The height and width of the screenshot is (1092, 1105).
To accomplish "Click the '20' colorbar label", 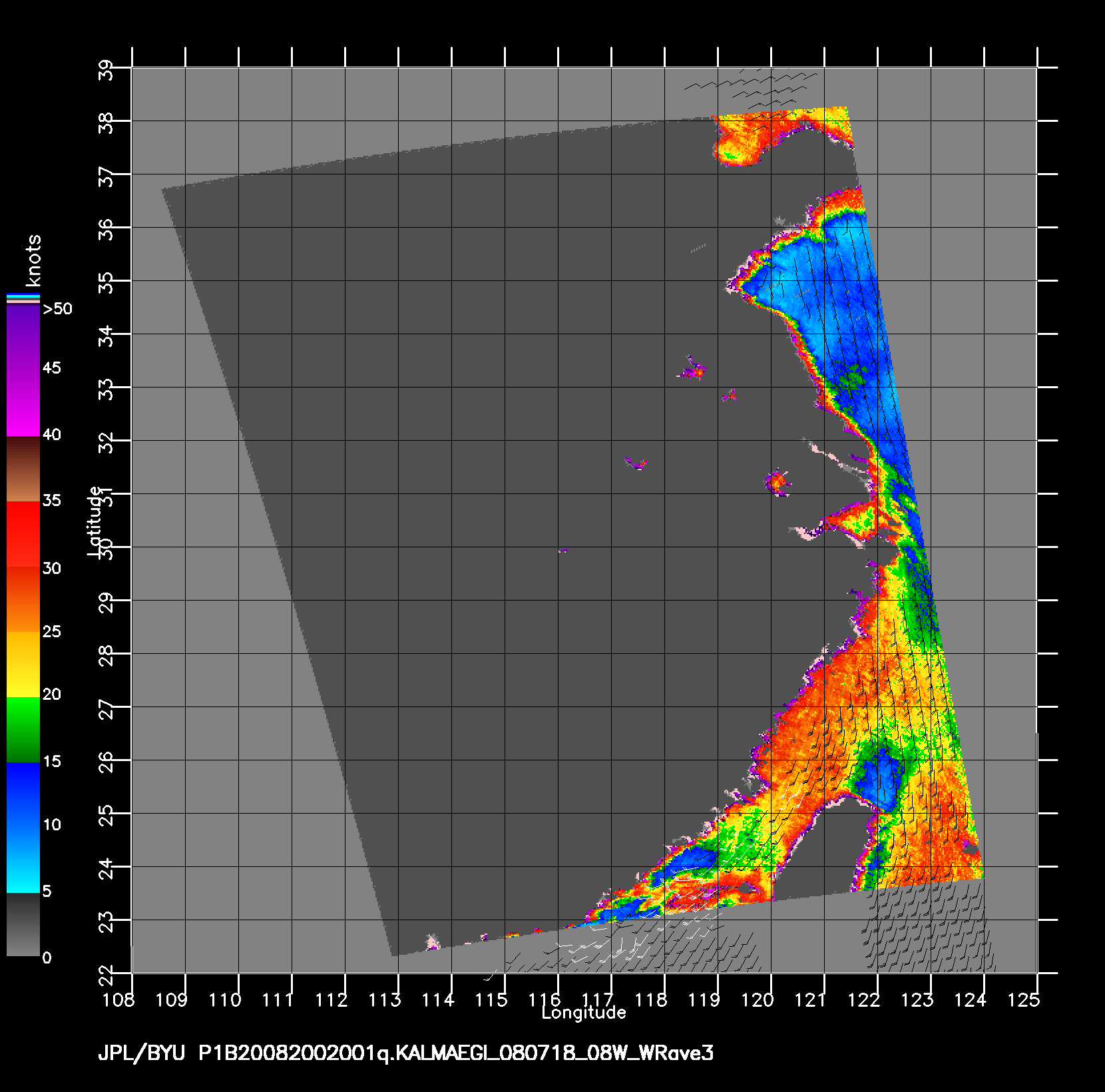I will tap(51, 694).
